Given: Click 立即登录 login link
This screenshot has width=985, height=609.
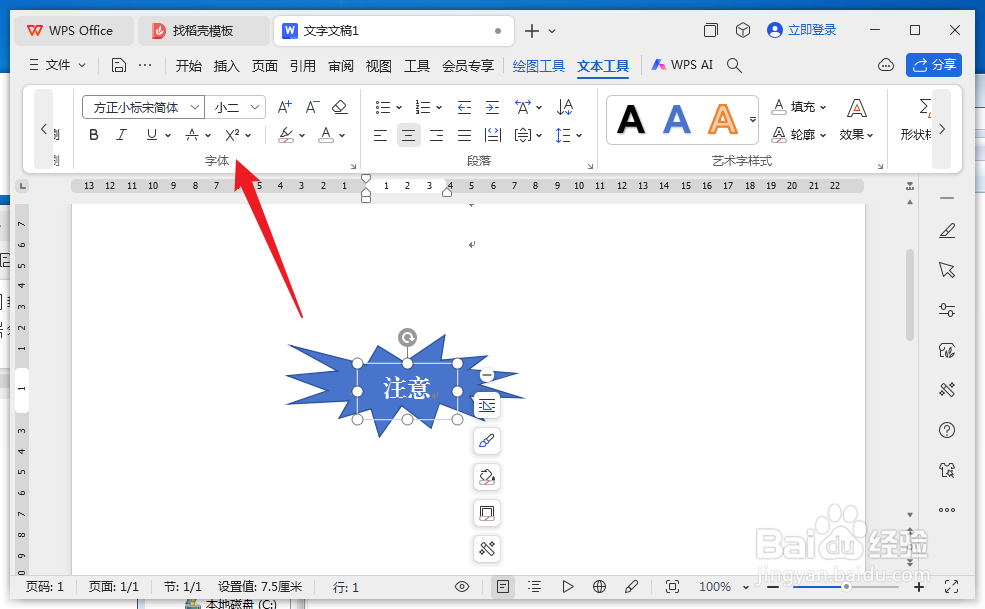Looking at the screenshot, I should tap(802, 30).
